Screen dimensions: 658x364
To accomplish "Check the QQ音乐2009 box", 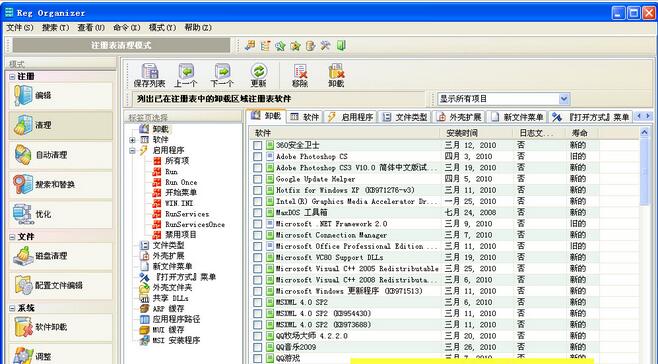I will 258,347.
